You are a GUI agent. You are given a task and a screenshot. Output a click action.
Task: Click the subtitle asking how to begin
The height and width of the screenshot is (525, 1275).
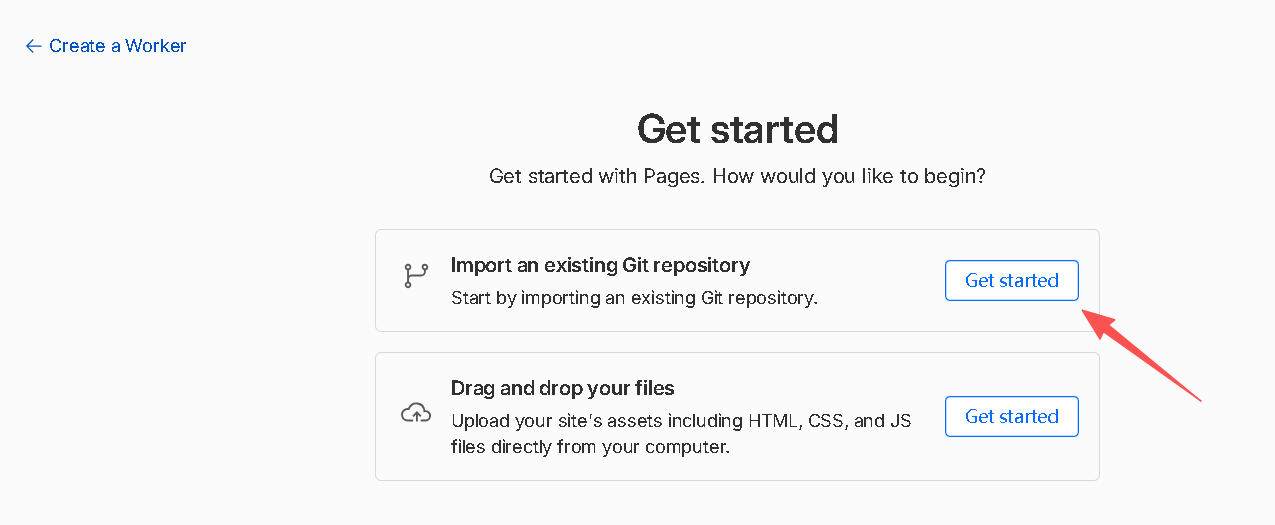click(x=737, y=176)
